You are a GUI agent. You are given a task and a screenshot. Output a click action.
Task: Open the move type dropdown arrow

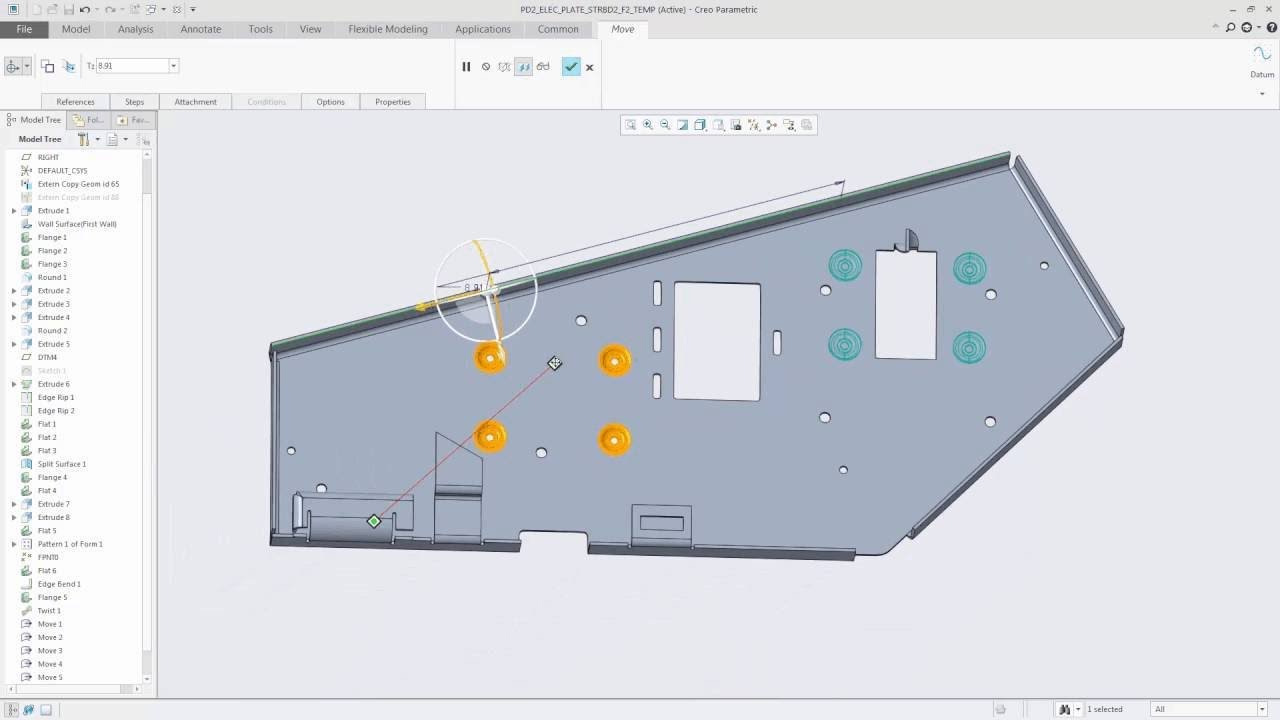coord(27,66)
